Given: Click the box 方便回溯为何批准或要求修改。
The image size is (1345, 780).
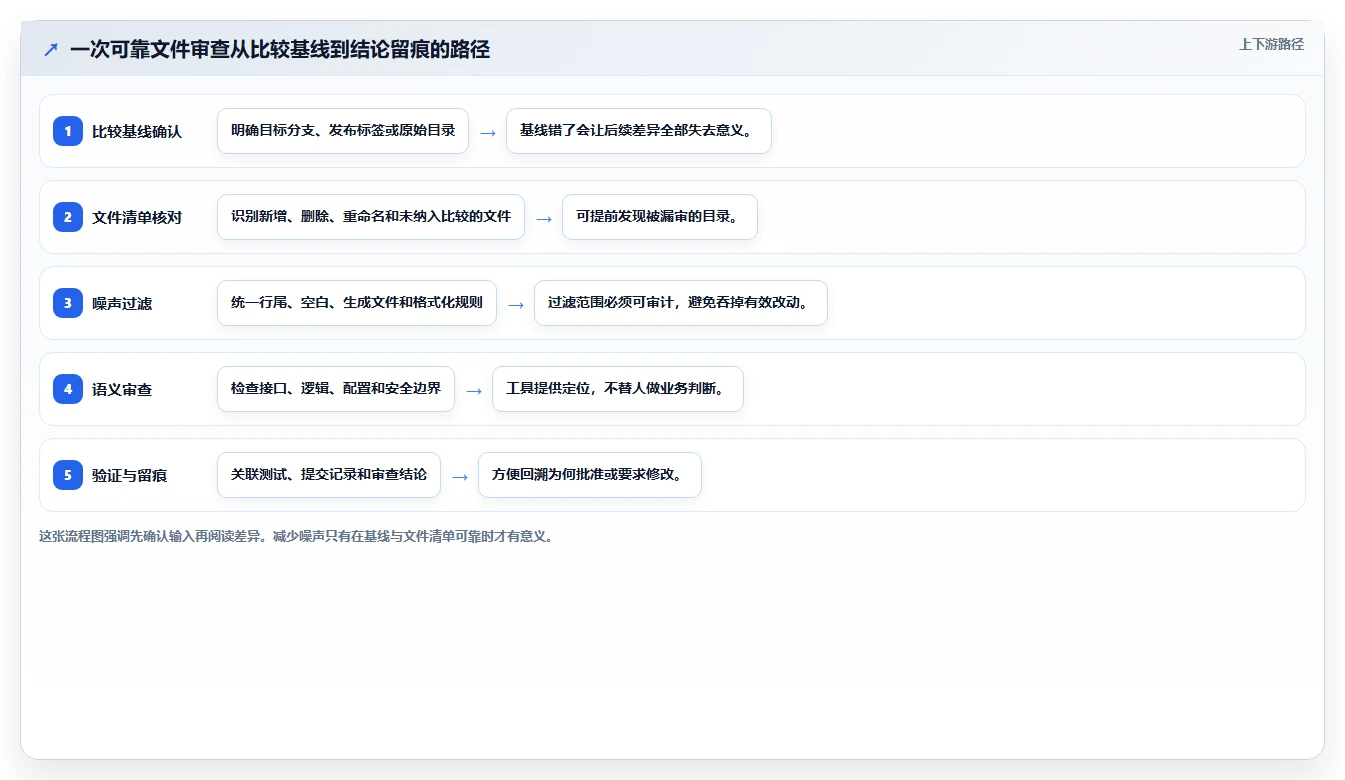Looking at the screenshot, I should pyautogui.click(x=590, y=475).
